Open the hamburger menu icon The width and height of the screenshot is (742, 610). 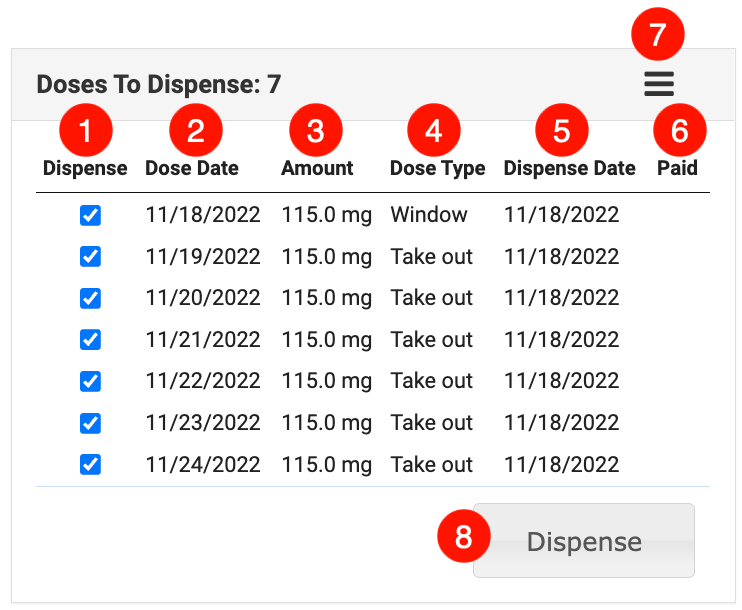(x=659, y=84)
